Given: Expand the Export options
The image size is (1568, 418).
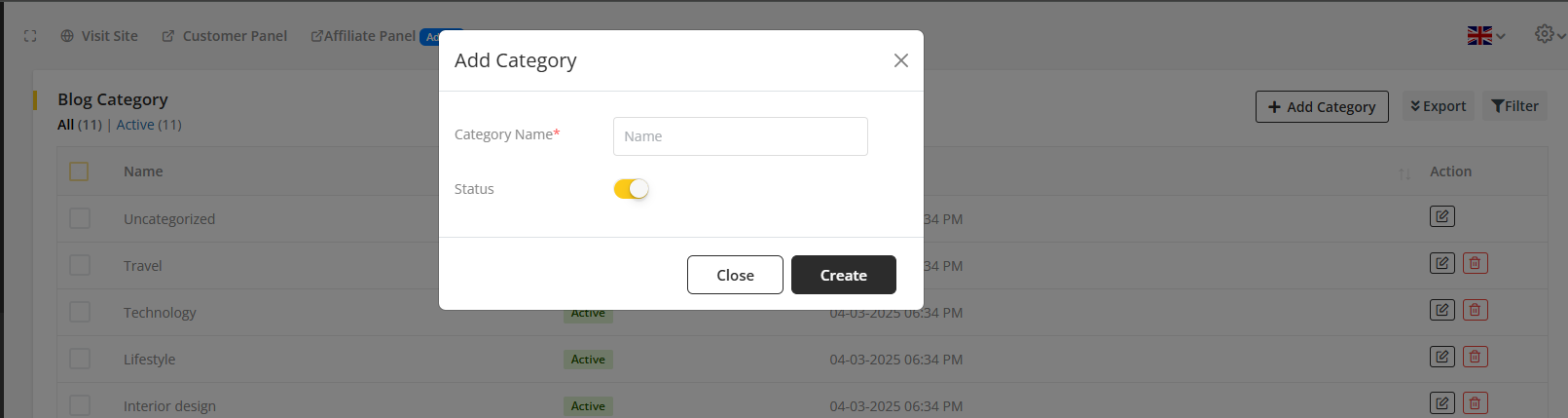Looking at the screenshot, I should [x=1438, y=106].
